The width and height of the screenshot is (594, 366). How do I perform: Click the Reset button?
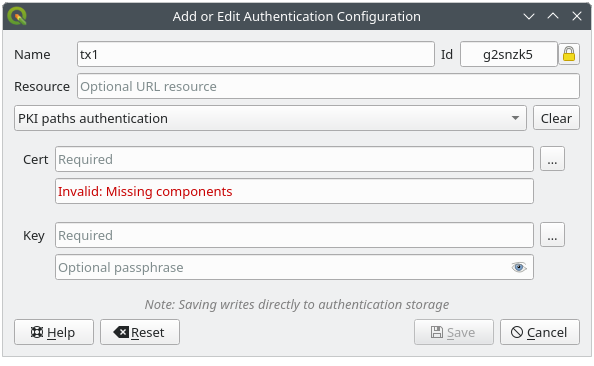coord(140,332)
